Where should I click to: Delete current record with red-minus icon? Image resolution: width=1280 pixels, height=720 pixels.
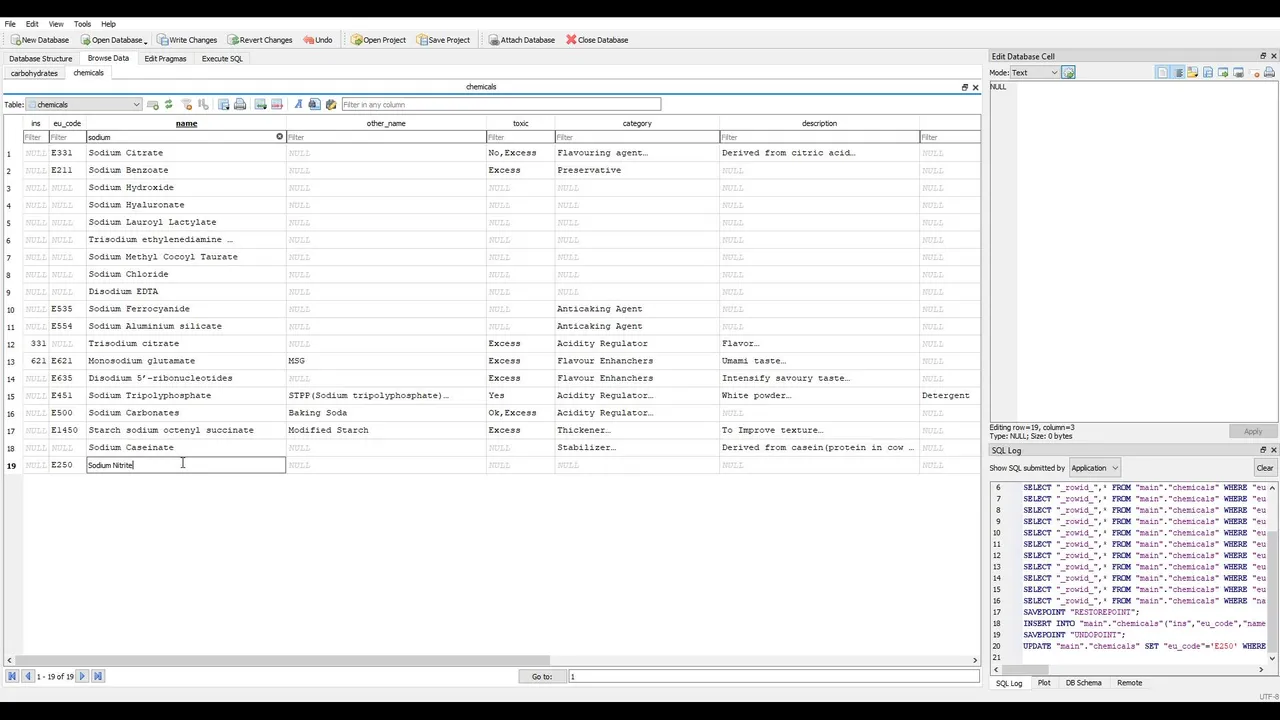coord(277,104)
